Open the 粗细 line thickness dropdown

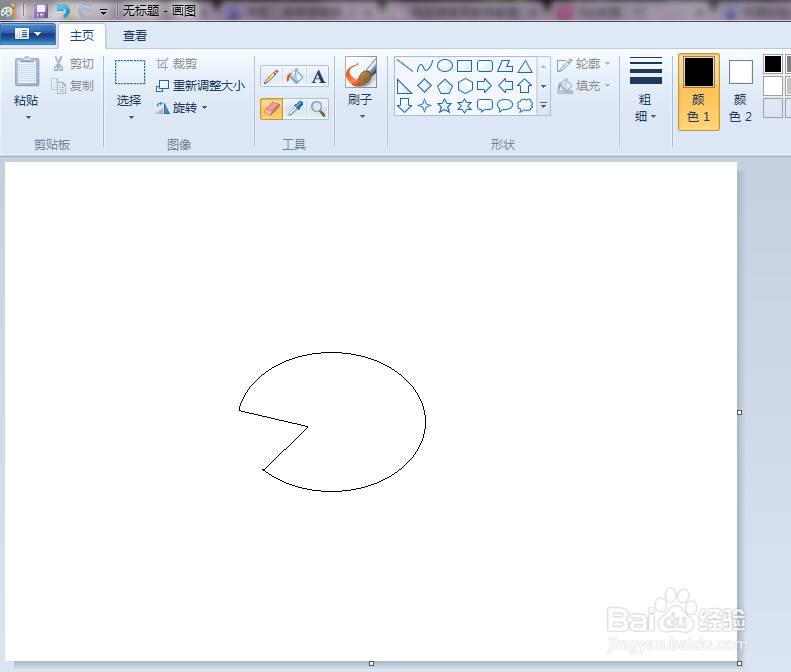(646, 90)
